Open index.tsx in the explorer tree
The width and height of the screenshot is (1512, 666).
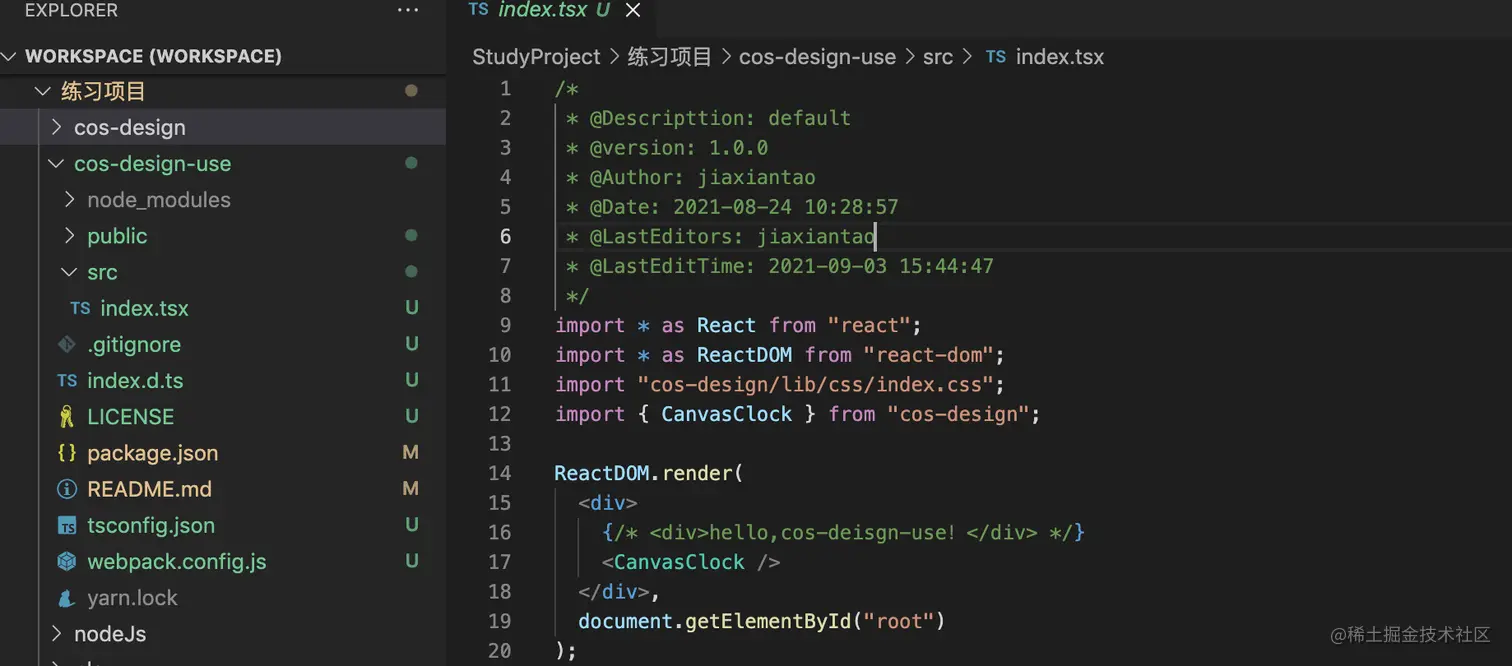tap(144, 308)
